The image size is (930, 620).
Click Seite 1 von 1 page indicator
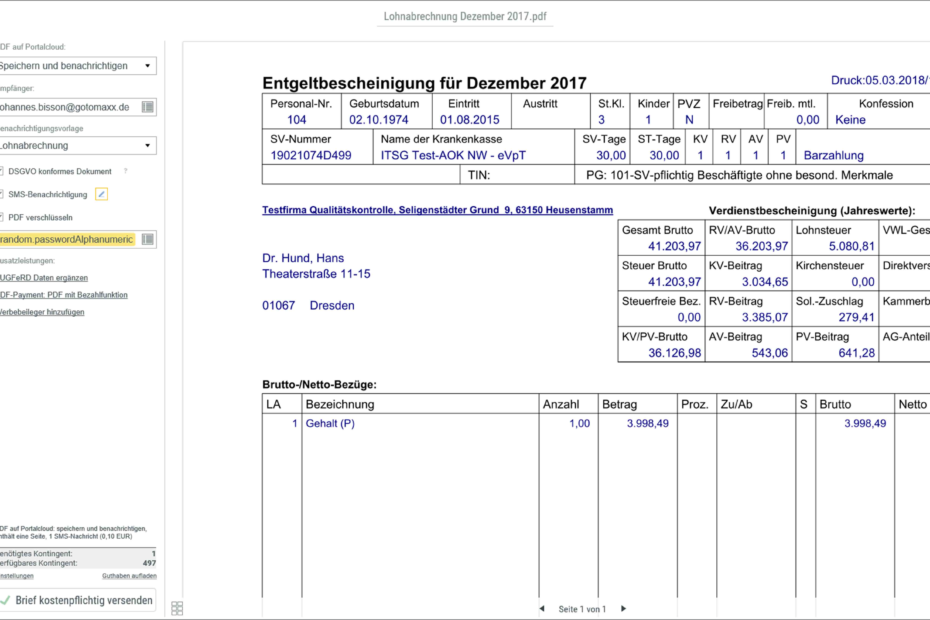[x=582, y=609]
